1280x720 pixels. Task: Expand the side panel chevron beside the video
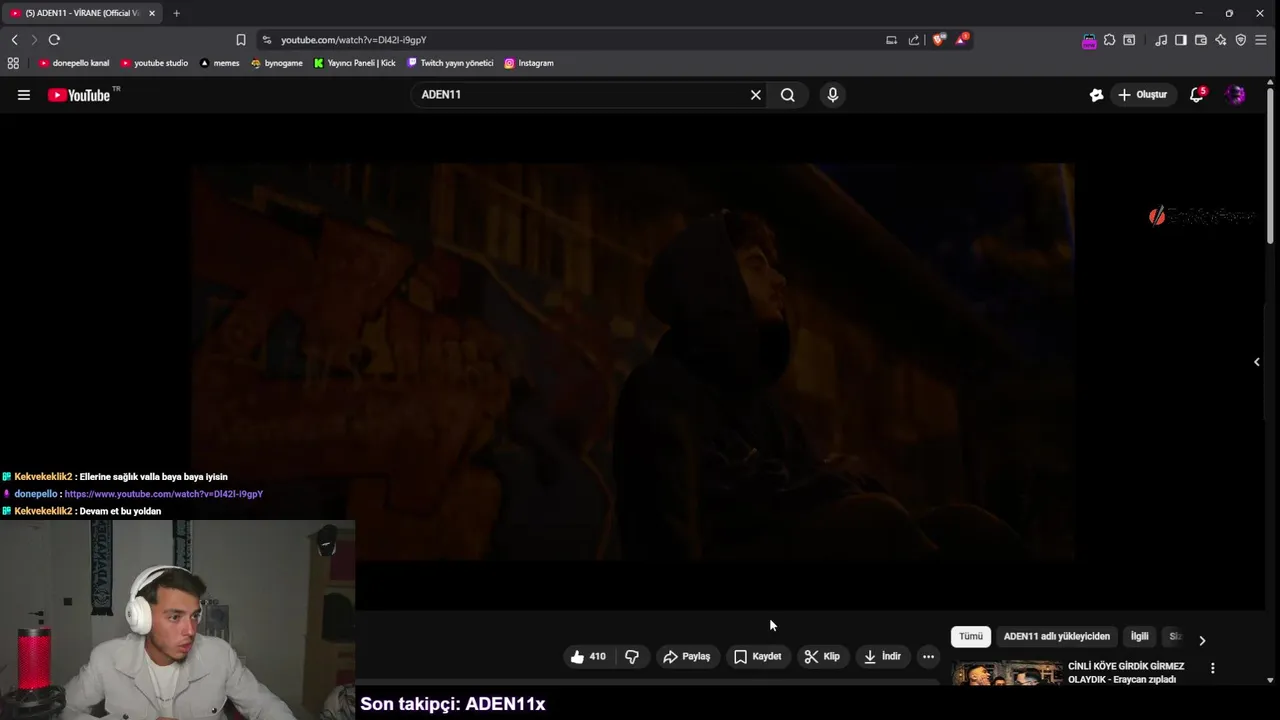tap(1257, 362)
